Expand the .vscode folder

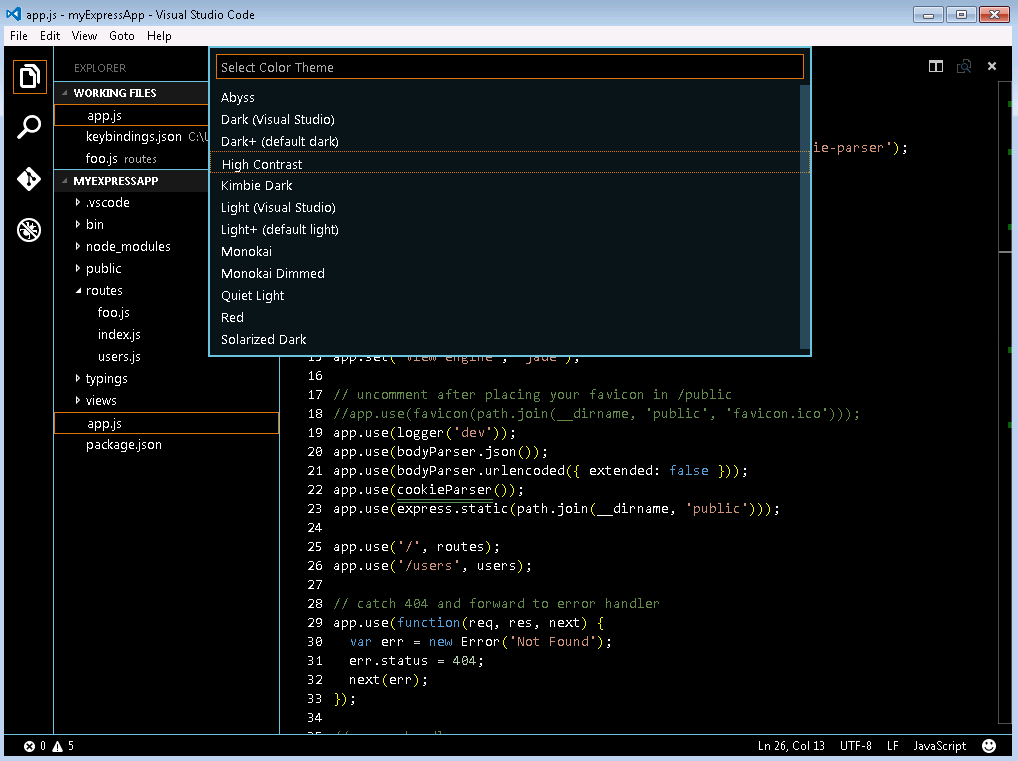(x=107, y=203)
